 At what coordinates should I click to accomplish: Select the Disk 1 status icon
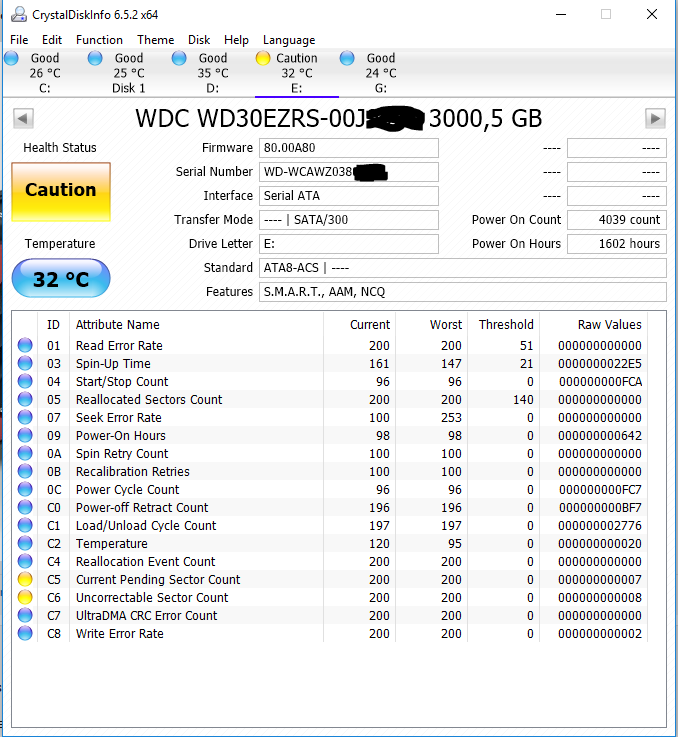click(x=95, y=58)
